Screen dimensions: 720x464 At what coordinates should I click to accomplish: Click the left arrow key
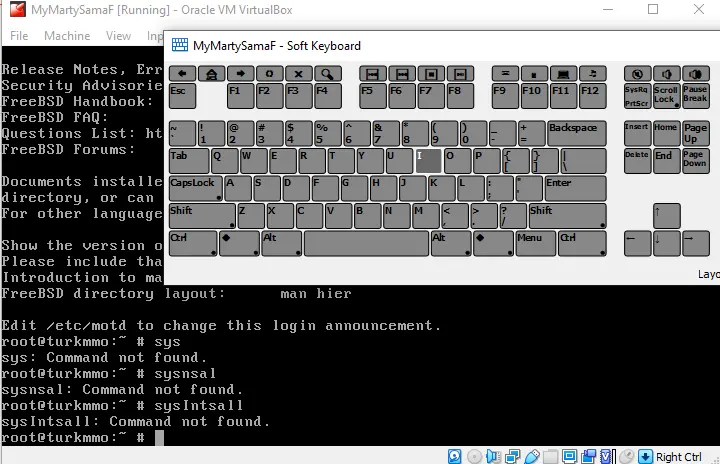tap(637, 243)
